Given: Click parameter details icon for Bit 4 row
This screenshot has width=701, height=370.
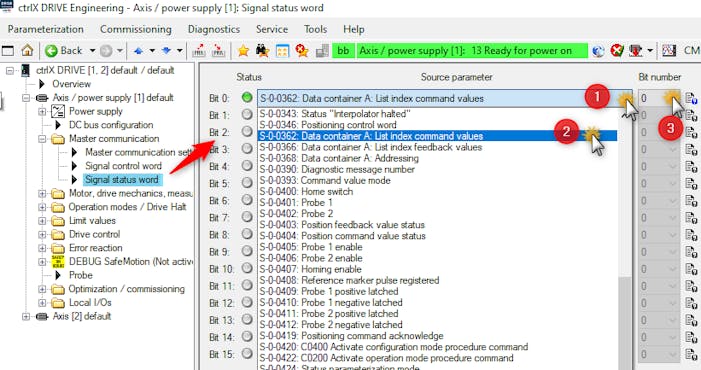Looking at the screenshot, I should tap(691, 167).
